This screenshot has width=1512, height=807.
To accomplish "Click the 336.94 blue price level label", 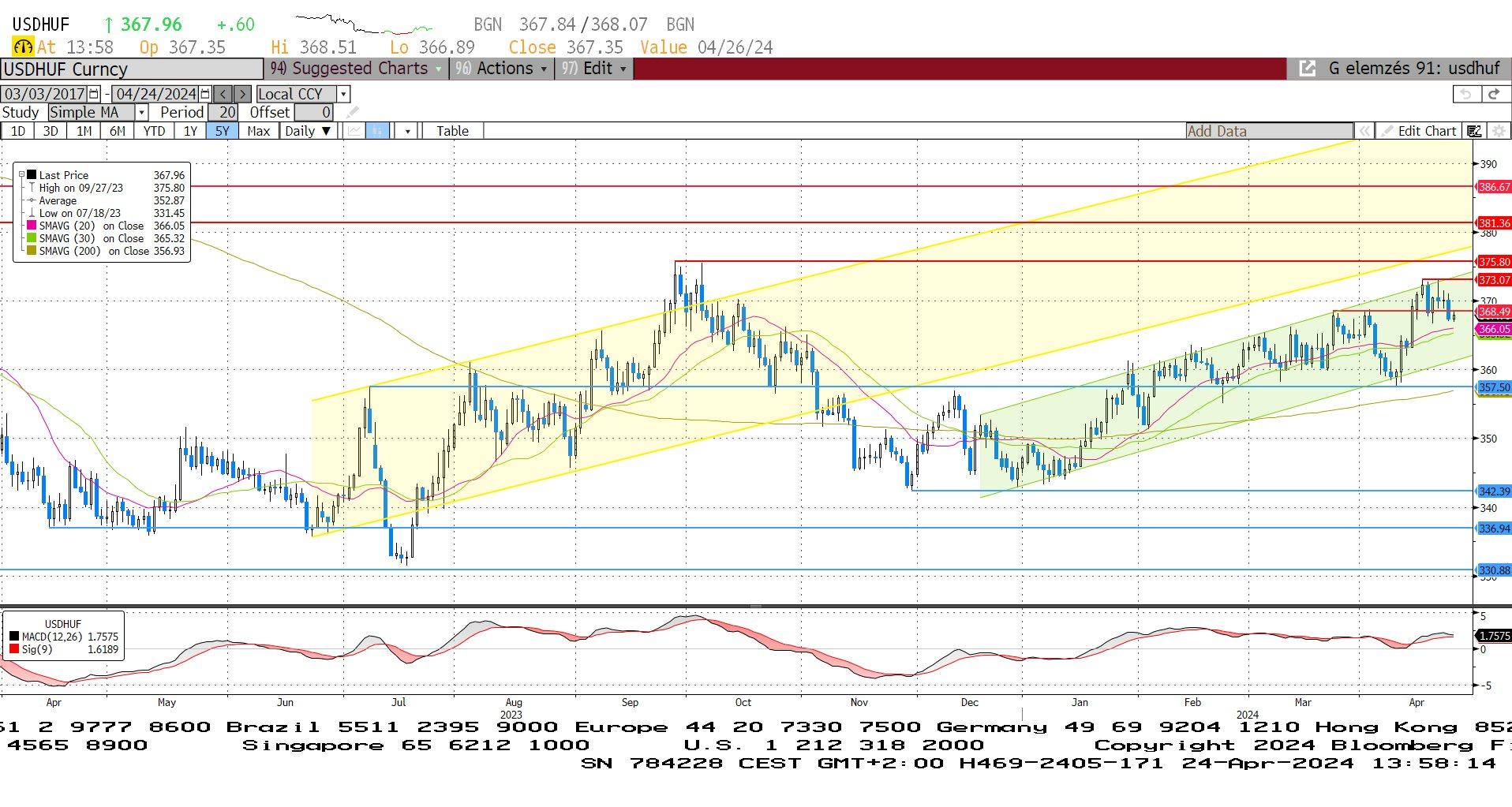I will (1494, 529).
